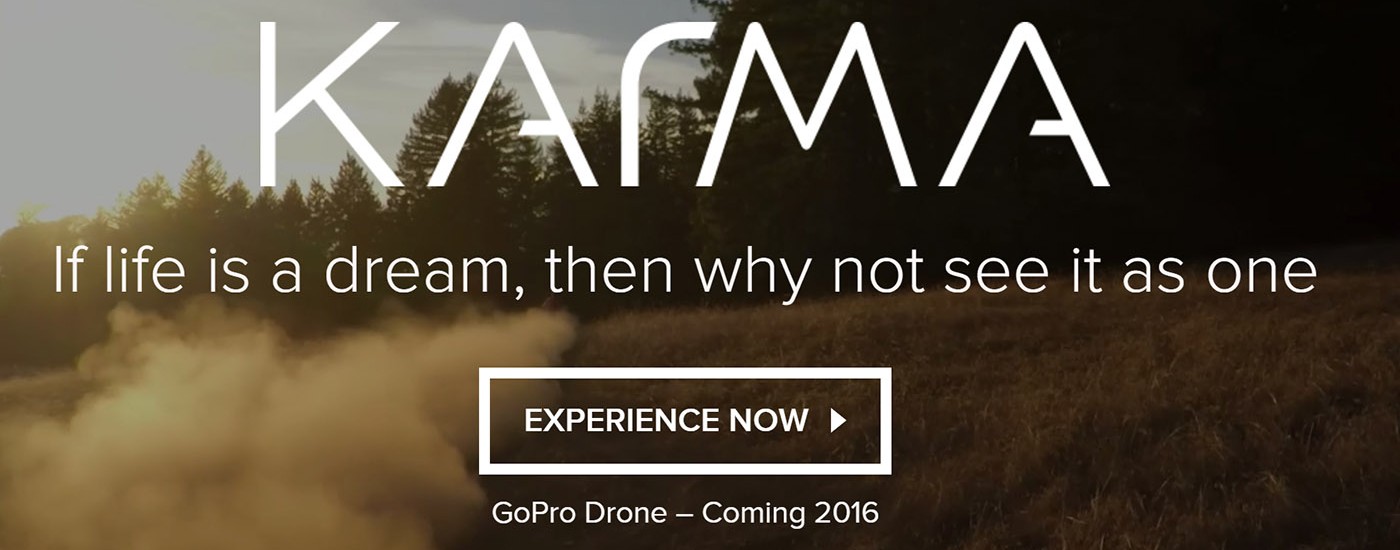Select the letter M in KARMA logo
Screen dimensions: 1400x550
[812, 104]
